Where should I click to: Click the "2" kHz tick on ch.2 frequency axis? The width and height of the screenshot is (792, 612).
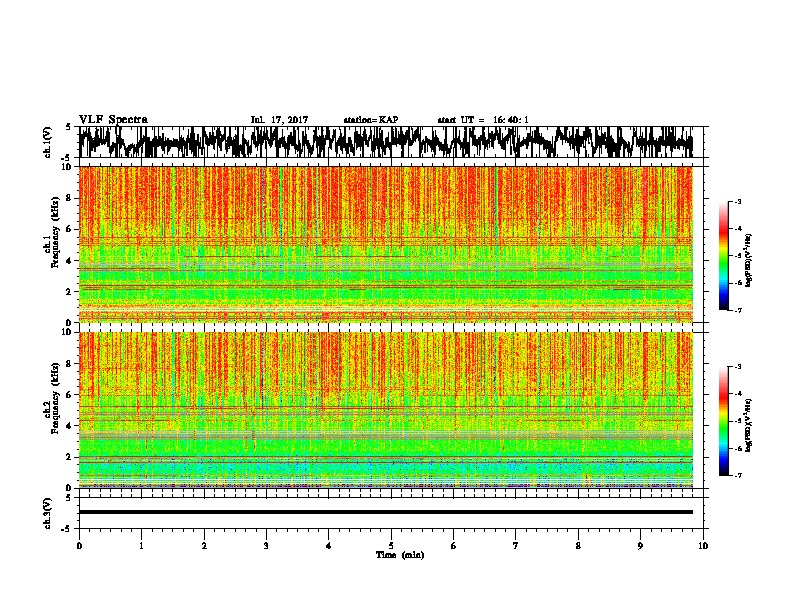(x=70, y=457)
